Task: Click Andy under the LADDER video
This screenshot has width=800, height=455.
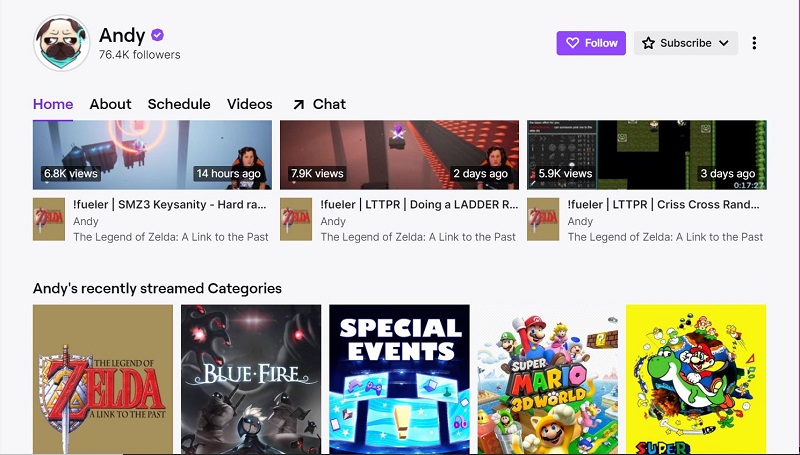Action: pos(333,221)
